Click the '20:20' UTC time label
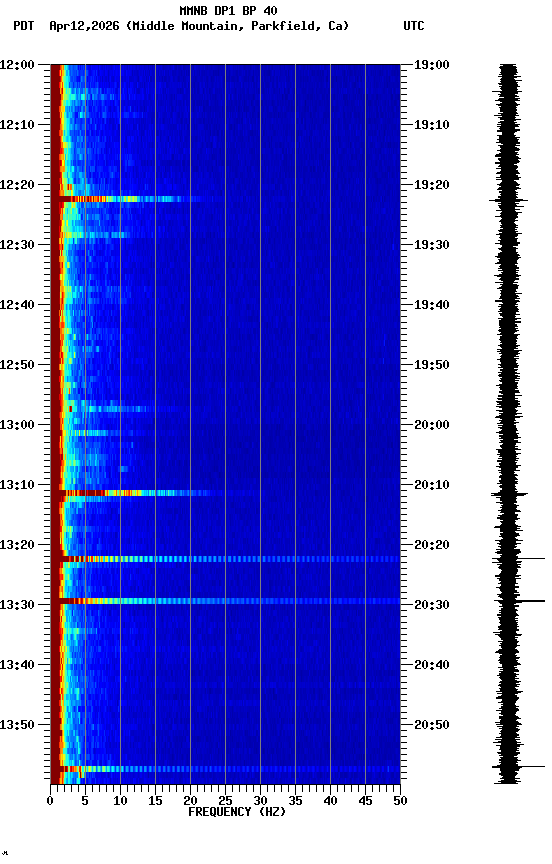Screen dimensions: 552x864 (x=432, y=546)
